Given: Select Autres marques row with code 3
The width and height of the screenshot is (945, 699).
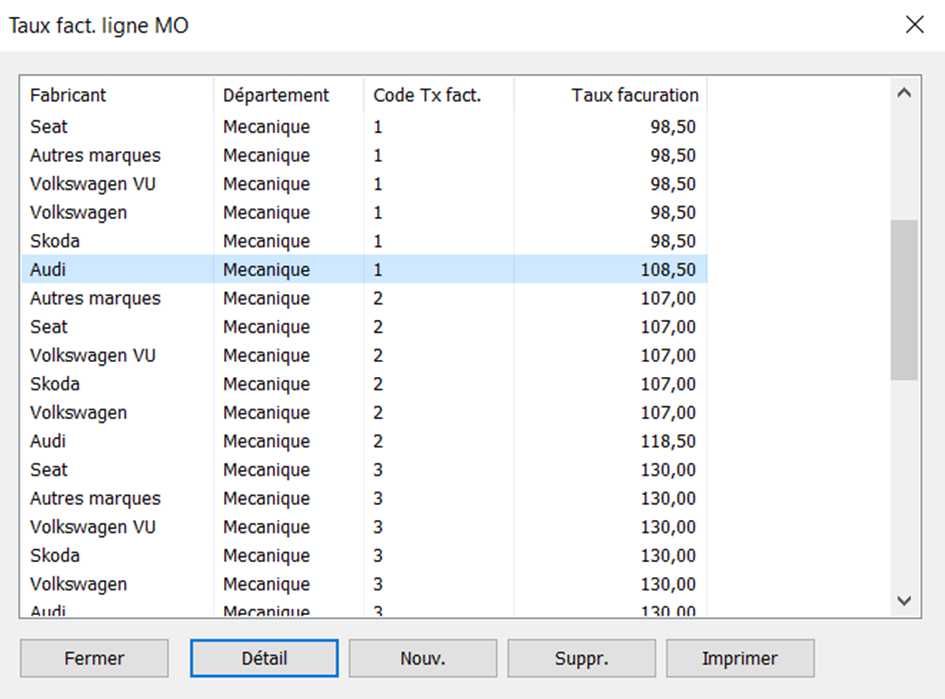Looking at the screenshot, I should coord(364,498).
